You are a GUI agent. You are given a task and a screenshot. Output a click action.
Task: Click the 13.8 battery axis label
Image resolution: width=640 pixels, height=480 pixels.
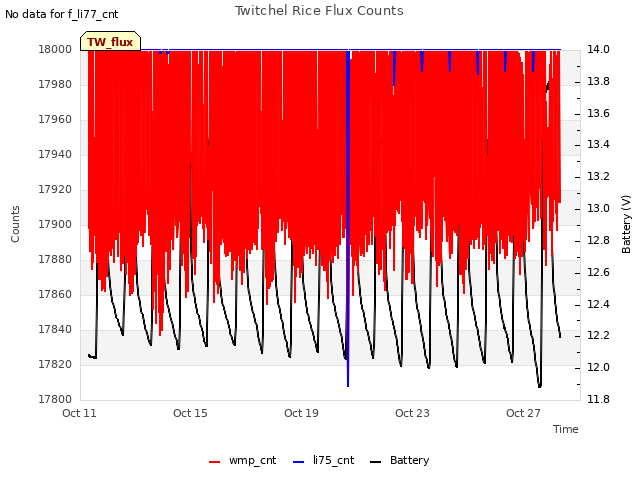tap(598, 81)
